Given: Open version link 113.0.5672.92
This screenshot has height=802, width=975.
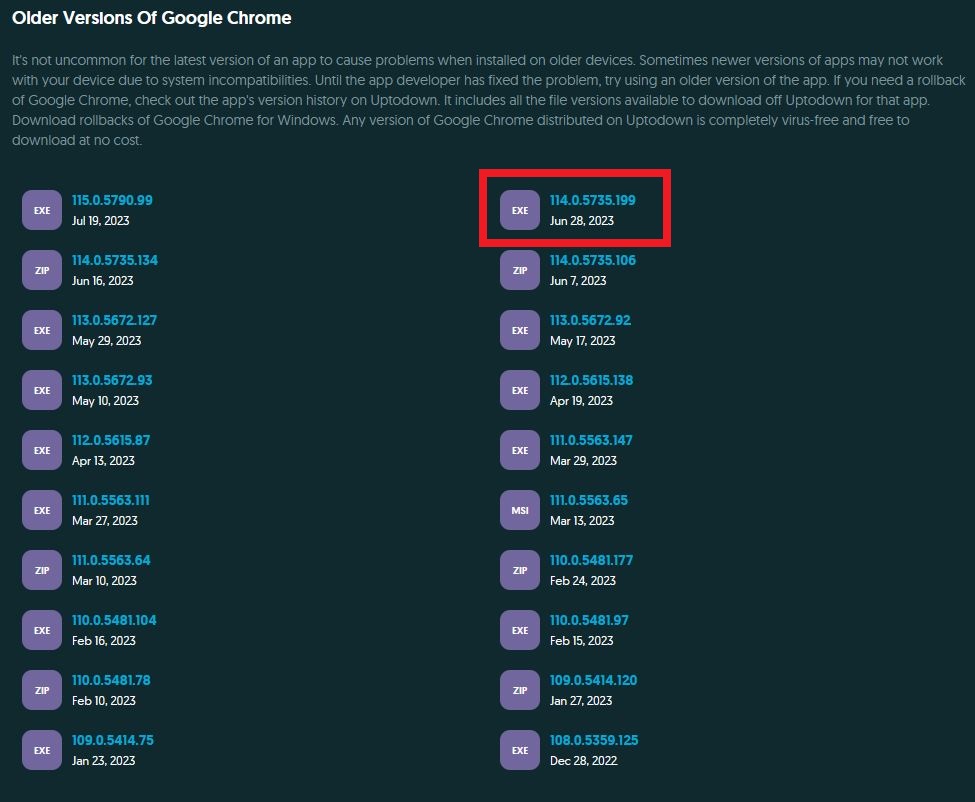Looking at the screenshot, I should (x=590, y=320).
